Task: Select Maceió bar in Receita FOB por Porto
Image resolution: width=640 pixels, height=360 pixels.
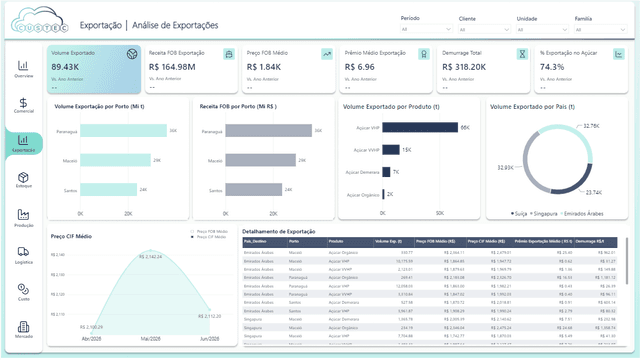Action: coord(260,160)
